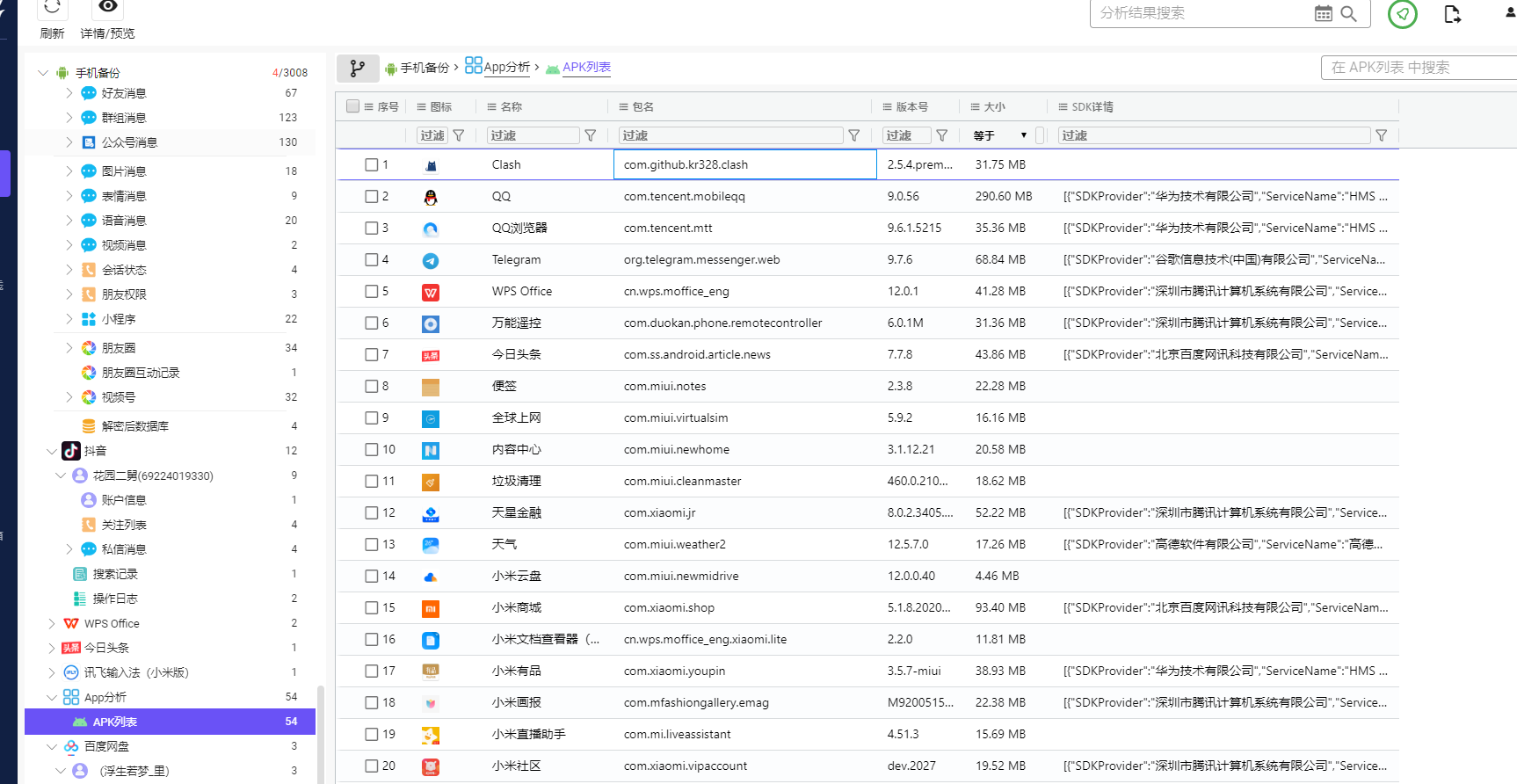Click the 今日头条 icon in row 7
1517x784 pixels.
pos(431,355)
